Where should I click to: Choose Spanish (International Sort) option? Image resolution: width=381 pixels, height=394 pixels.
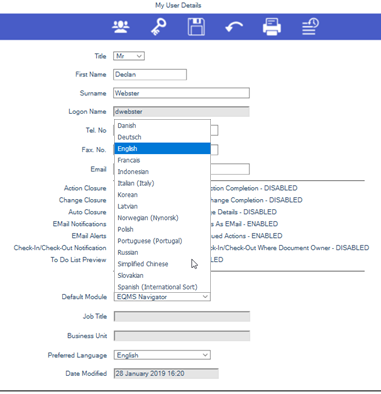click(x=162, y=287)
